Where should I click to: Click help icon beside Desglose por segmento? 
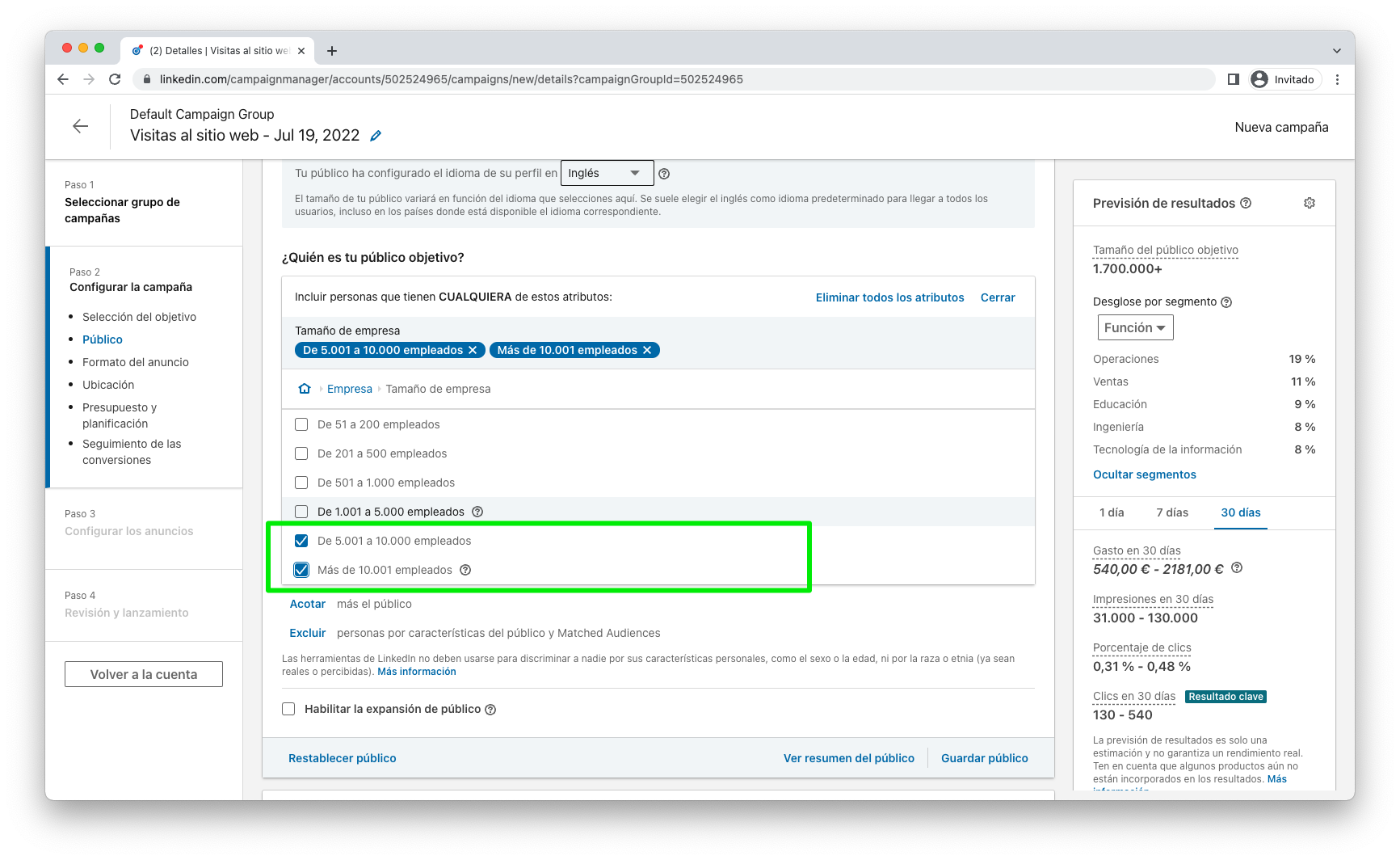click(1226, 302)
